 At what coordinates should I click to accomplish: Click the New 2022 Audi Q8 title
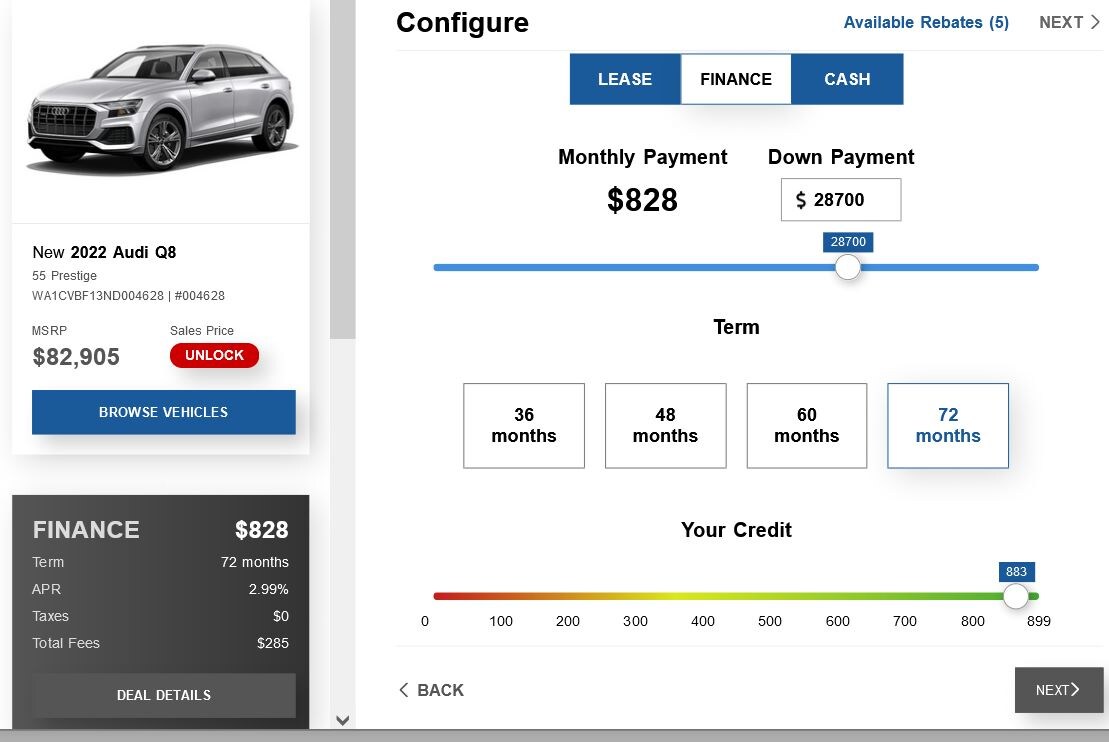(104, 253)
